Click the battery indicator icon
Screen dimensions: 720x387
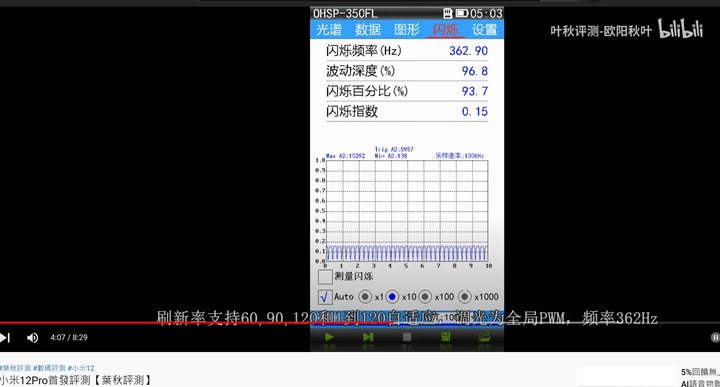[461, 13]
